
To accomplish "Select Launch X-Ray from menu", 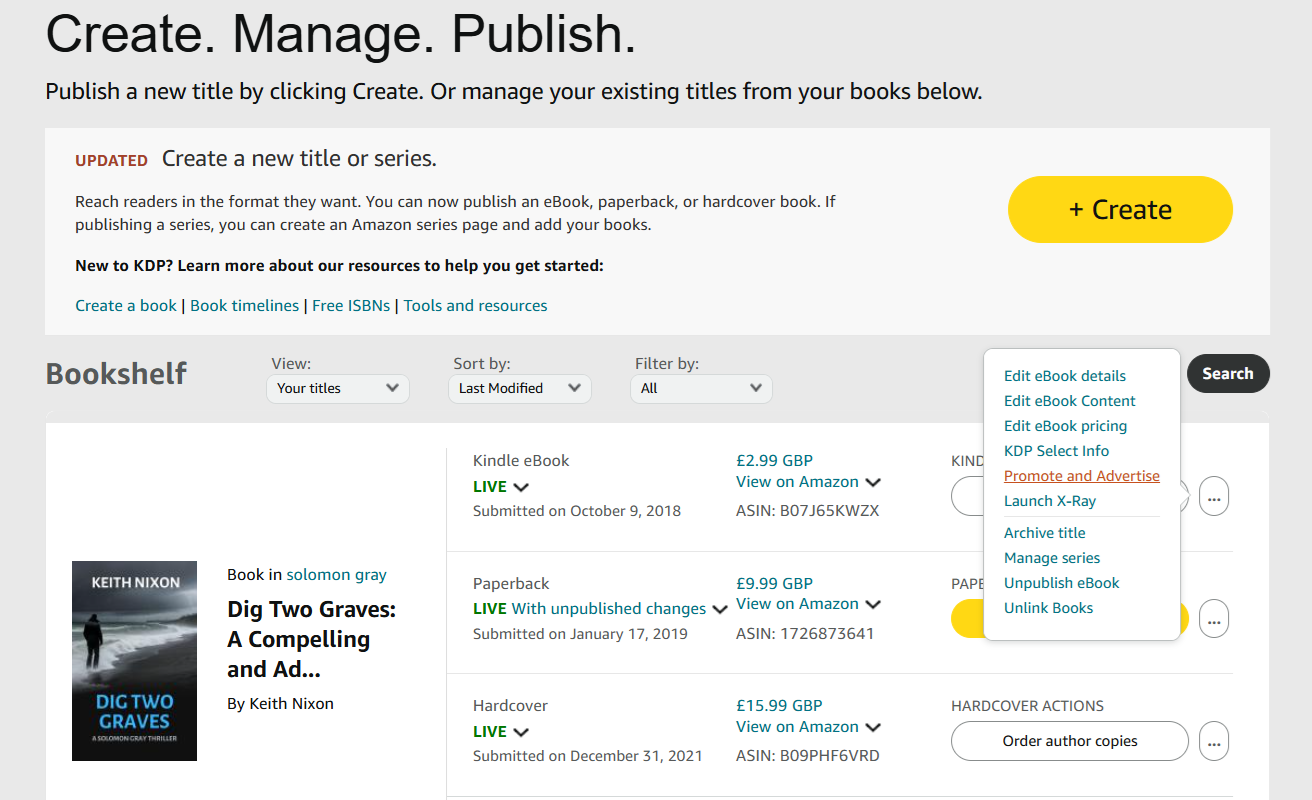I will (1049, 501).
